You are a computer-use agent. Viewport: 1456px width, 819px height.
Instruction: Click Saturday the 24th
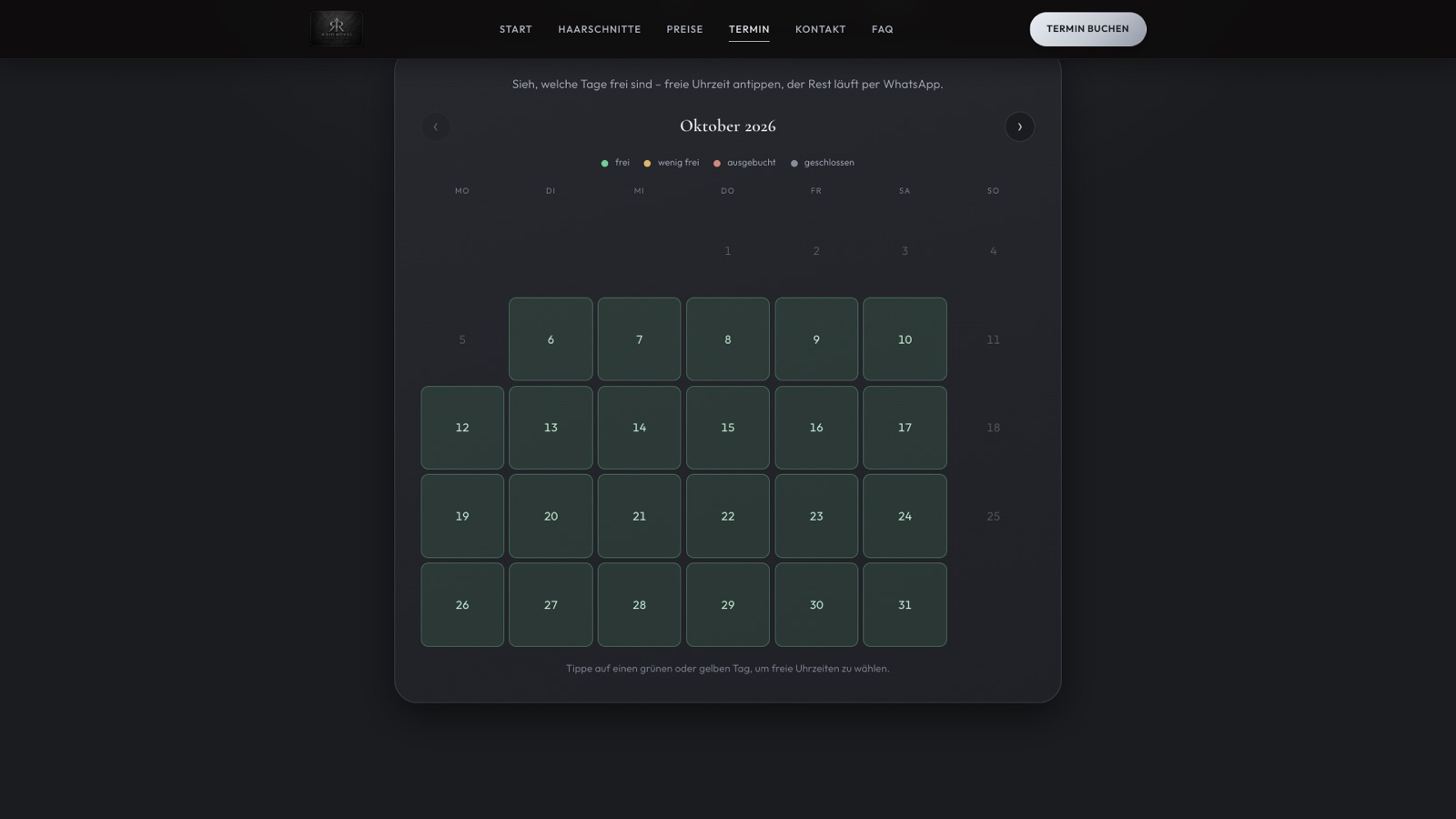(905, 516)
